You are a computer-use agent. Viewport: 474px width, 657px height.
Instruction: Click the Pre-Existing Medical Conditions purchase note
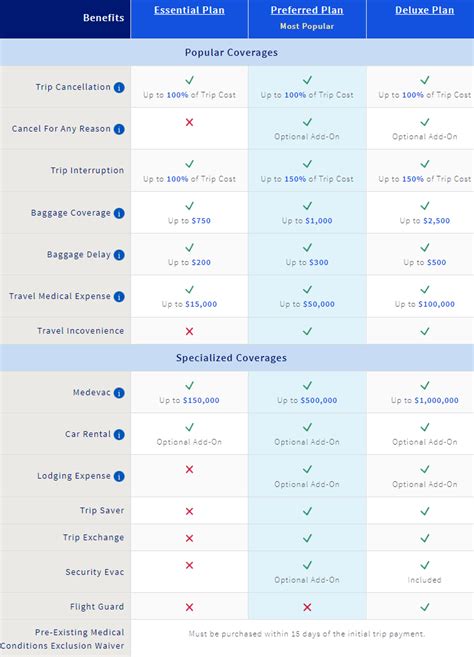pos(307,634)
